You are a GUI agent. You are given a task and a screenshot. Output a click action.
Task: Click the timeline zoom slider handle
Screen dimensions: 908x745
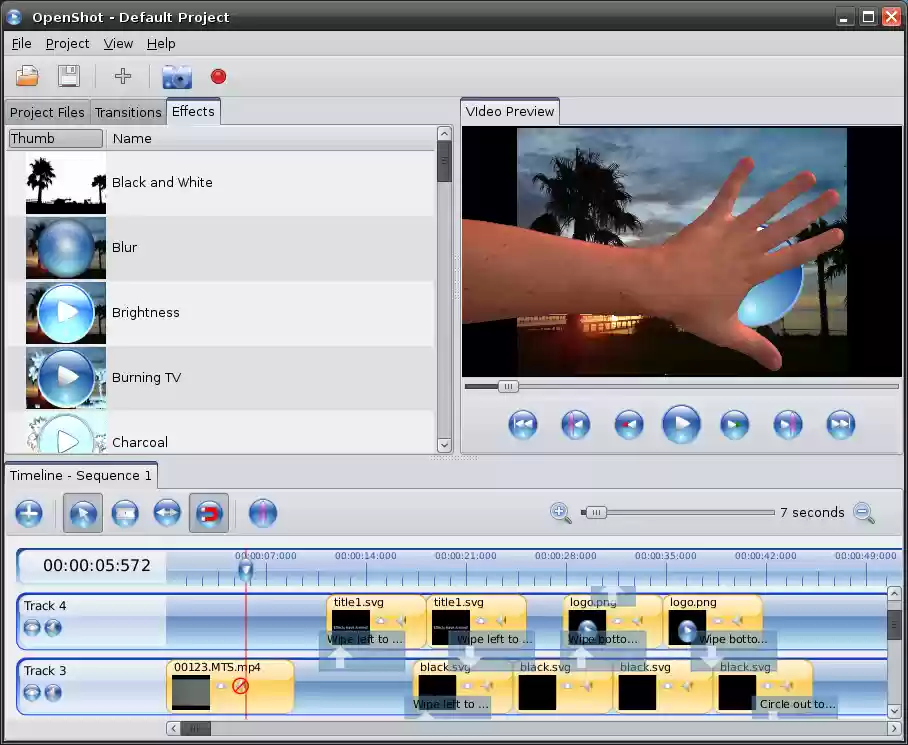pos(595,513)
